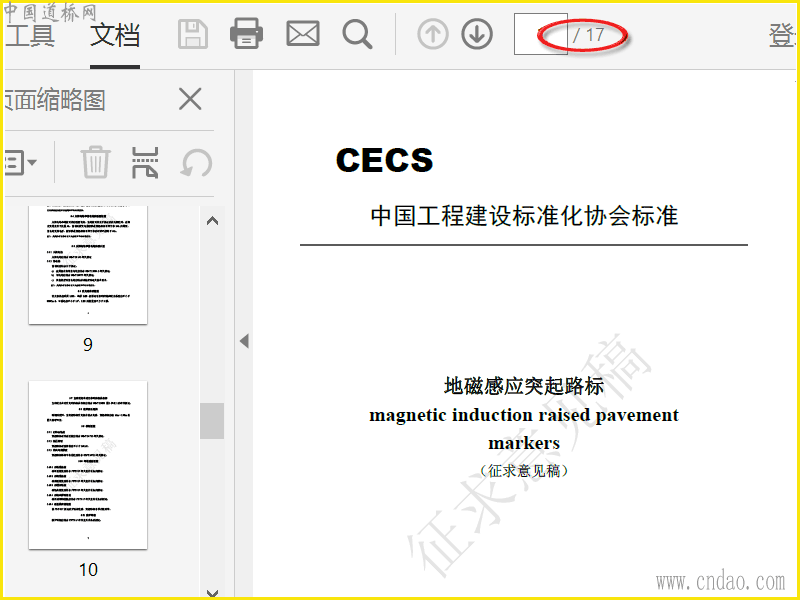Click the 地磁感应突起路标 title

[524, 386]
